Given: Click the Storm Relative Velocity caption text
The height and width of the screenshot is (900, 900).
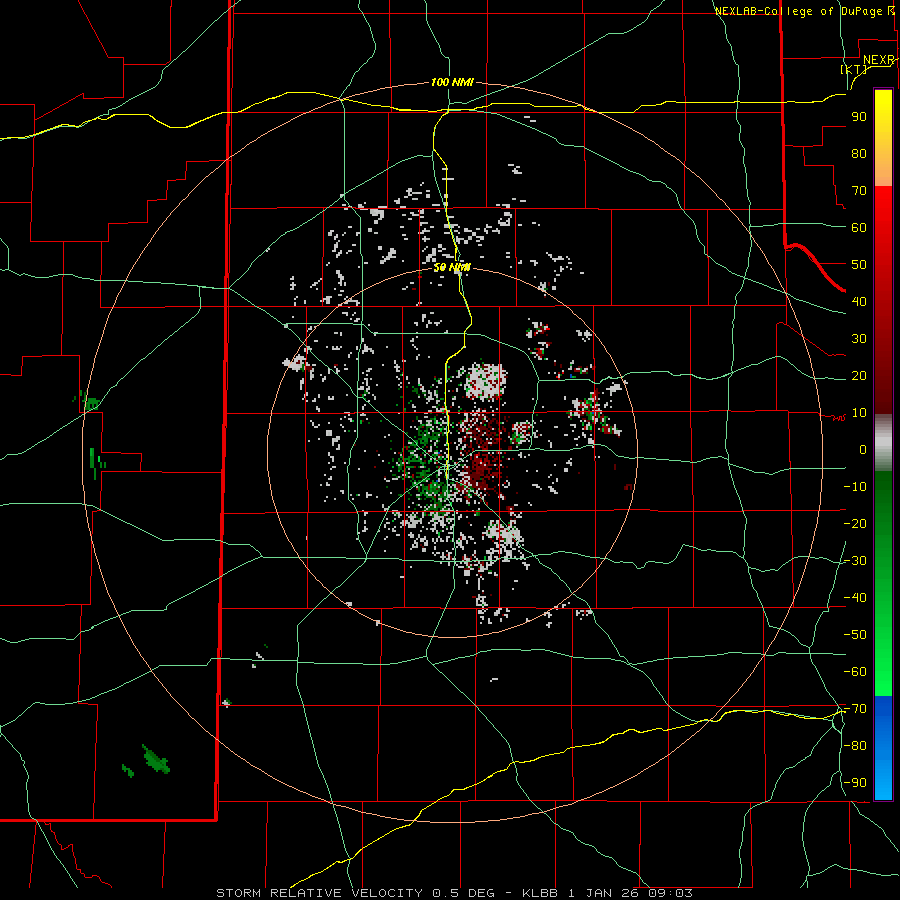Looking at the screenshot, I should pos(454,893).
